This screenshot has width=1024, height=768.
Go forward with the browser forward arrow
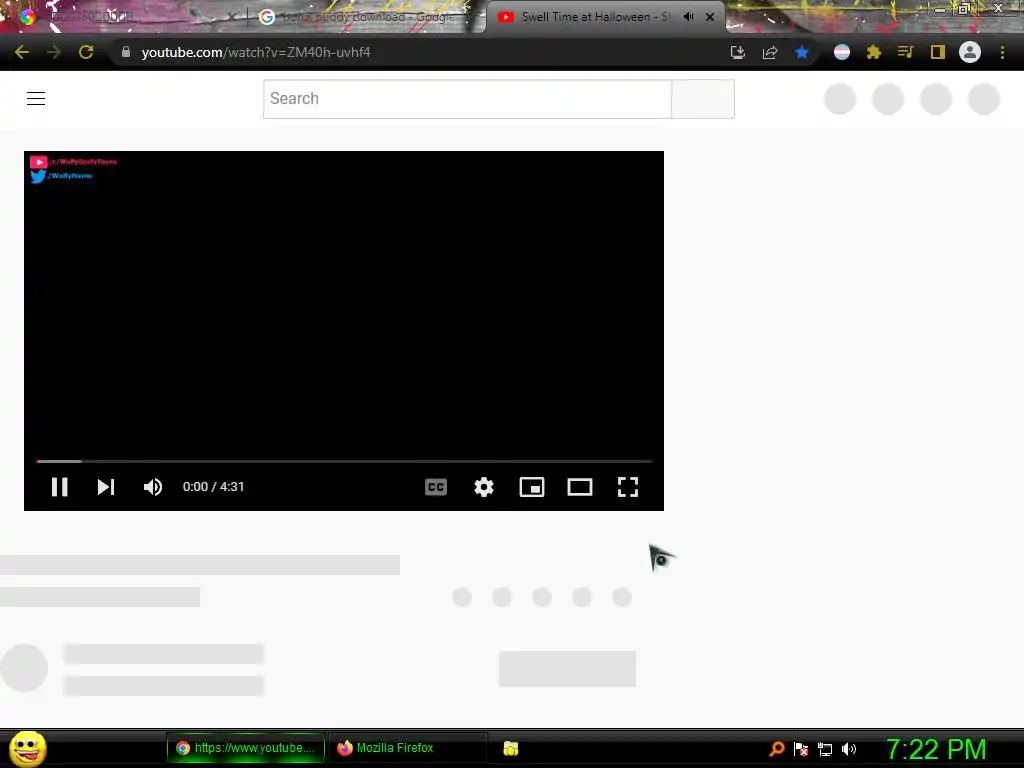pos(54,52)
